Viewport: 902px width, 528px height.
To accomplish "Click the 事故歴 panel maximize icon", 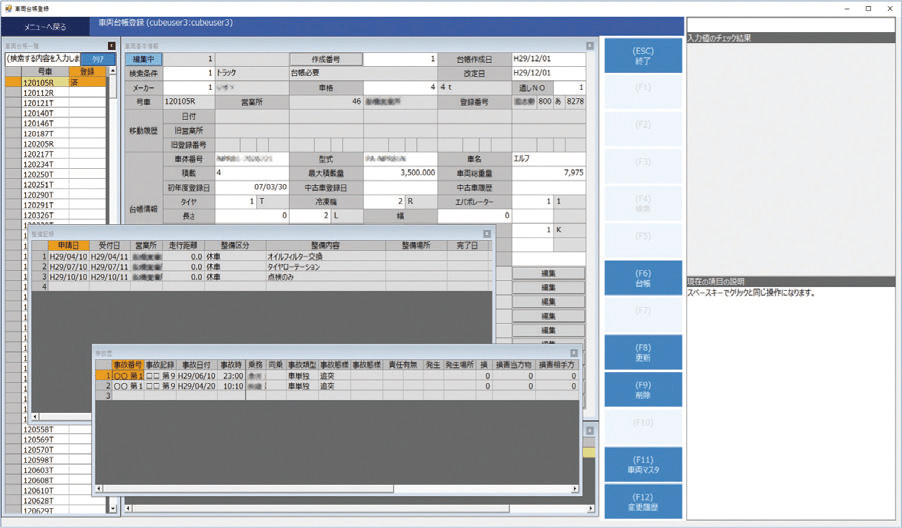I will point(574,355).
